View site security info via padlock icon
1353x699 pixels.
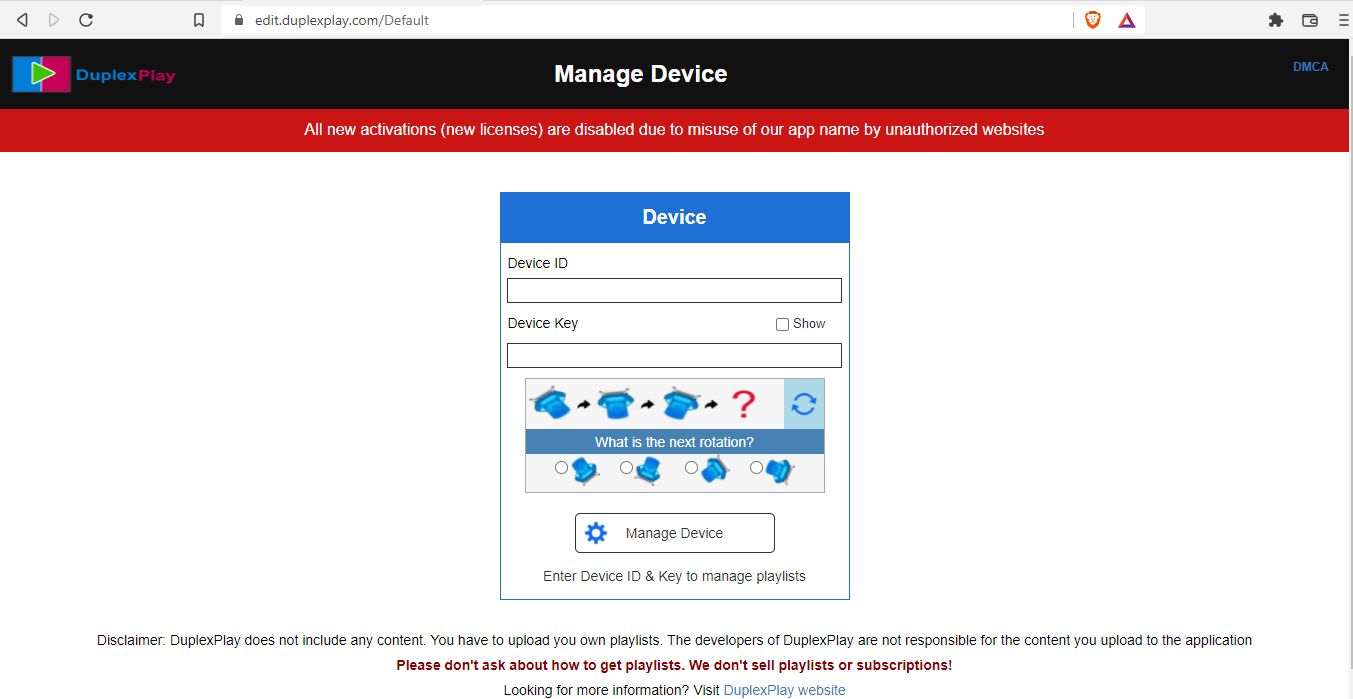pos(238,19)
